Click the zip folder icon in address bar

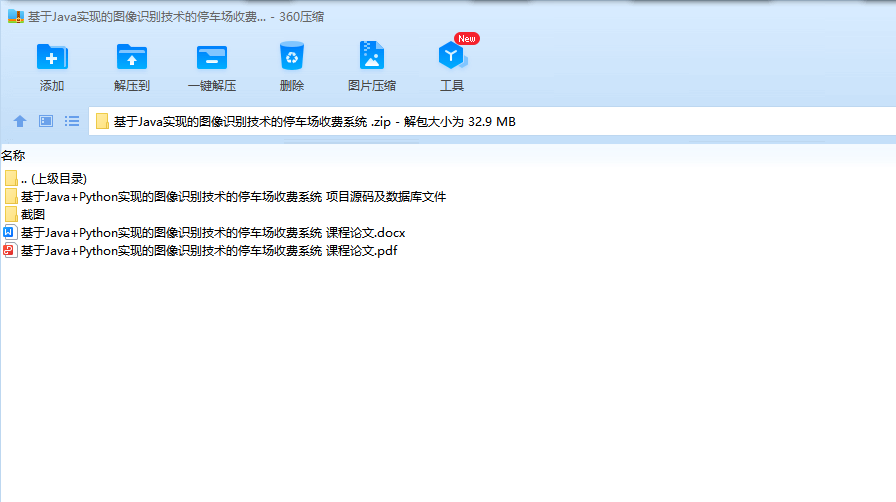point(102,121)
